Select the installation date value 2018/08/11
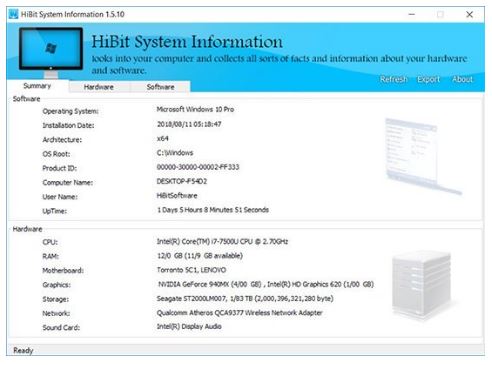Viewport: 492px width, 365px height. tap(189, 124)
